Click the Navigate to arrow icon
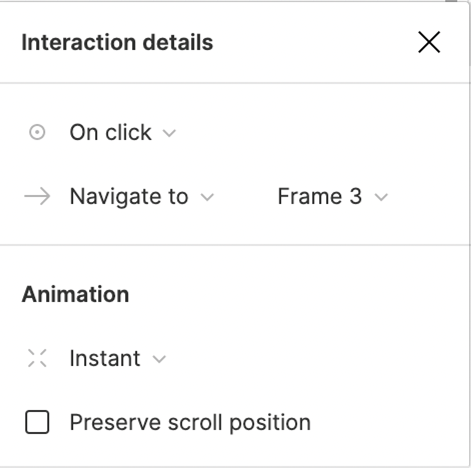The height and width of the screenshot is (468, 471). pyautogui.click(x=37, y=196)
